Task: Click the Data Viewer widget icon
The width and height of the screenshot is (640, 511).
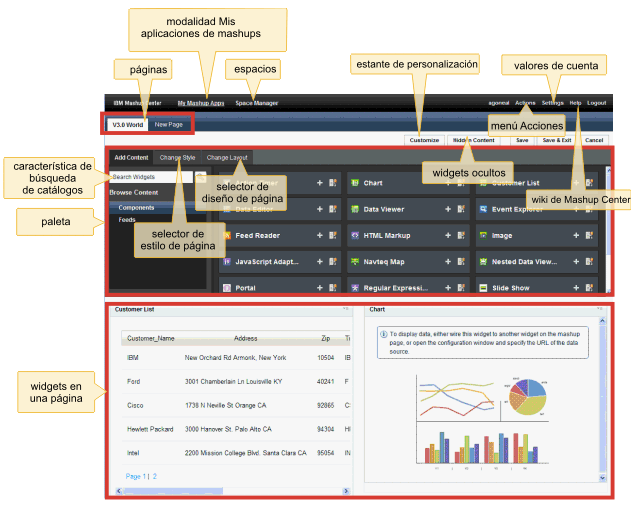Action: [355, 209]
